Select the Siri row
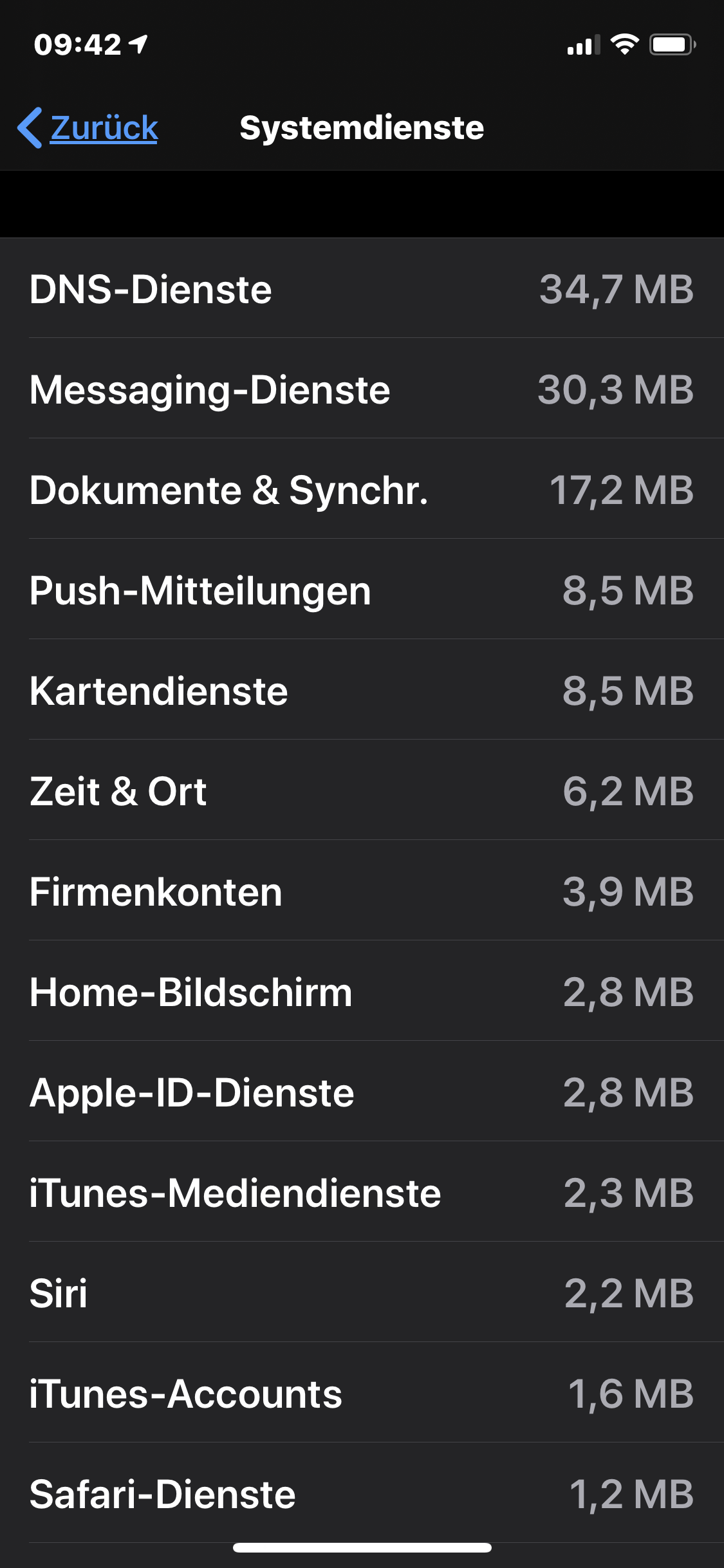This screenshot has width=724, height=1568. (x=362, y=1293)
